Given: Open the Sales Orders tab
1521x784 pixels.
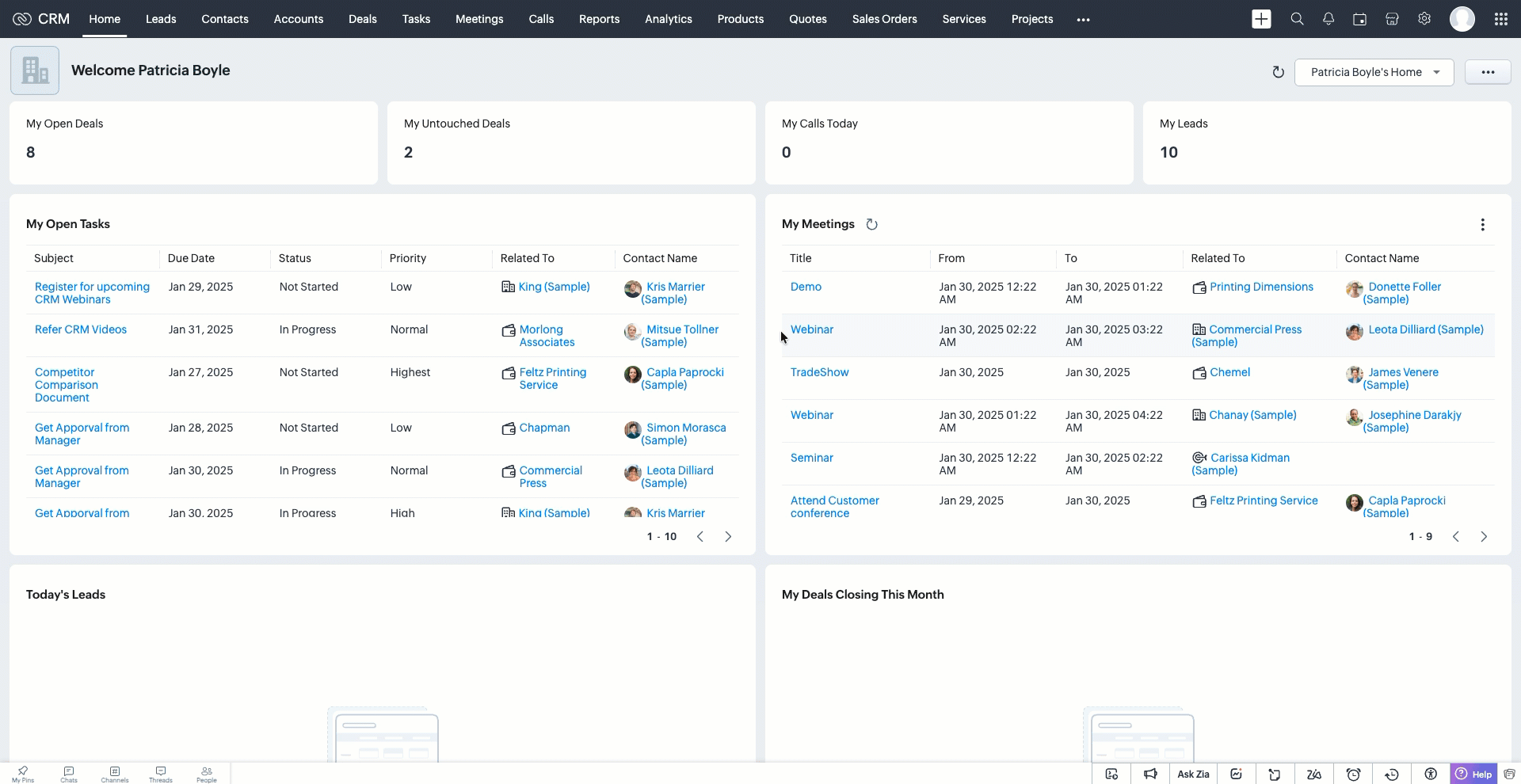Looking at the screenshot, I should click(x=885, y=19).
